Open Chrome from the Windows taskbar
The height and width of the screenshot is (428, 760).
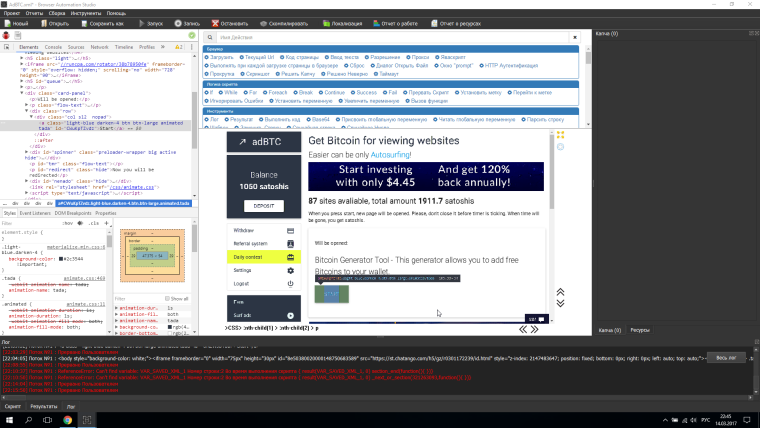click(69, 421)
